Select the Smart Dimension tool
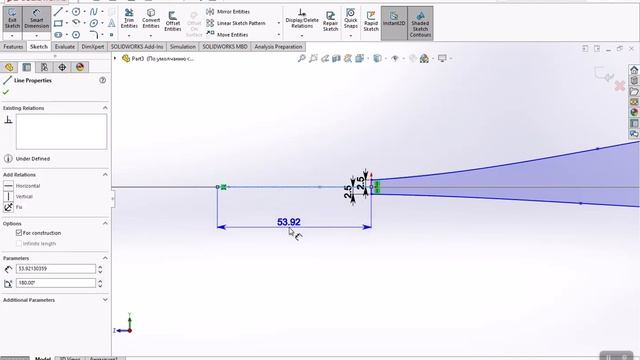 point(36,19)
